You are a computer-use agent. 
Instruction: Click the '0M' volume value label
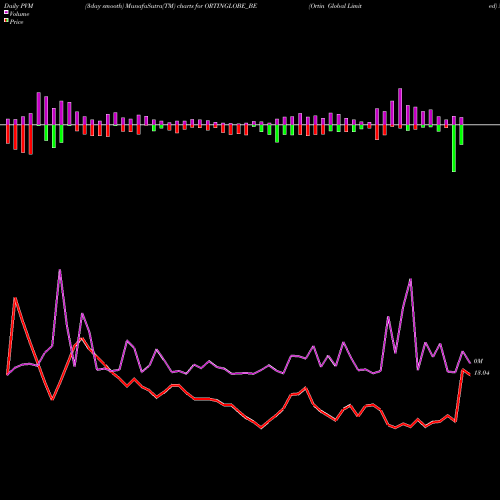pos(478,361)
